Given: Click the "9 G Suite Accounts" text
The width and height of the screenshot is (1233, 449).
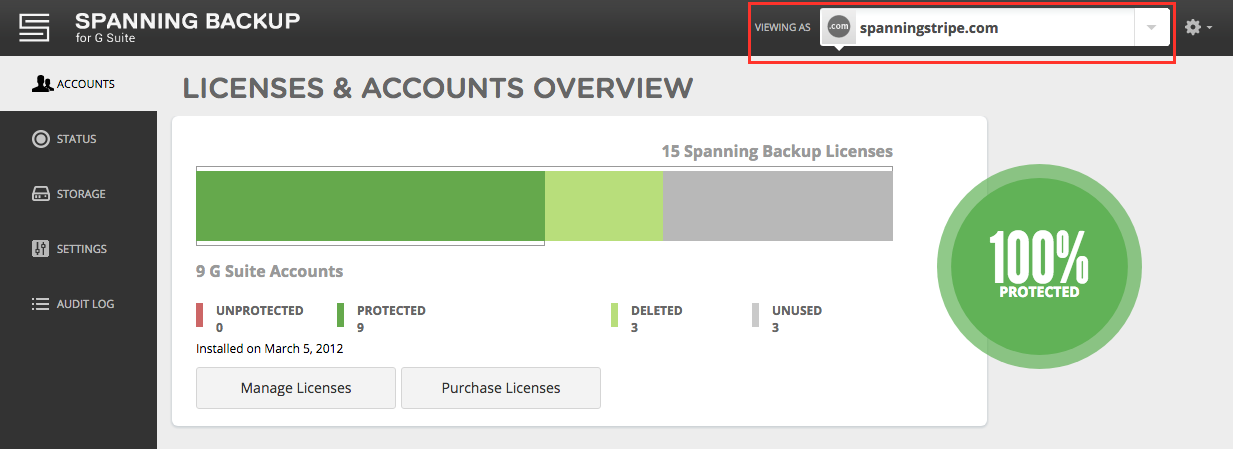Looking at the screenshot, I should point(270,271).
